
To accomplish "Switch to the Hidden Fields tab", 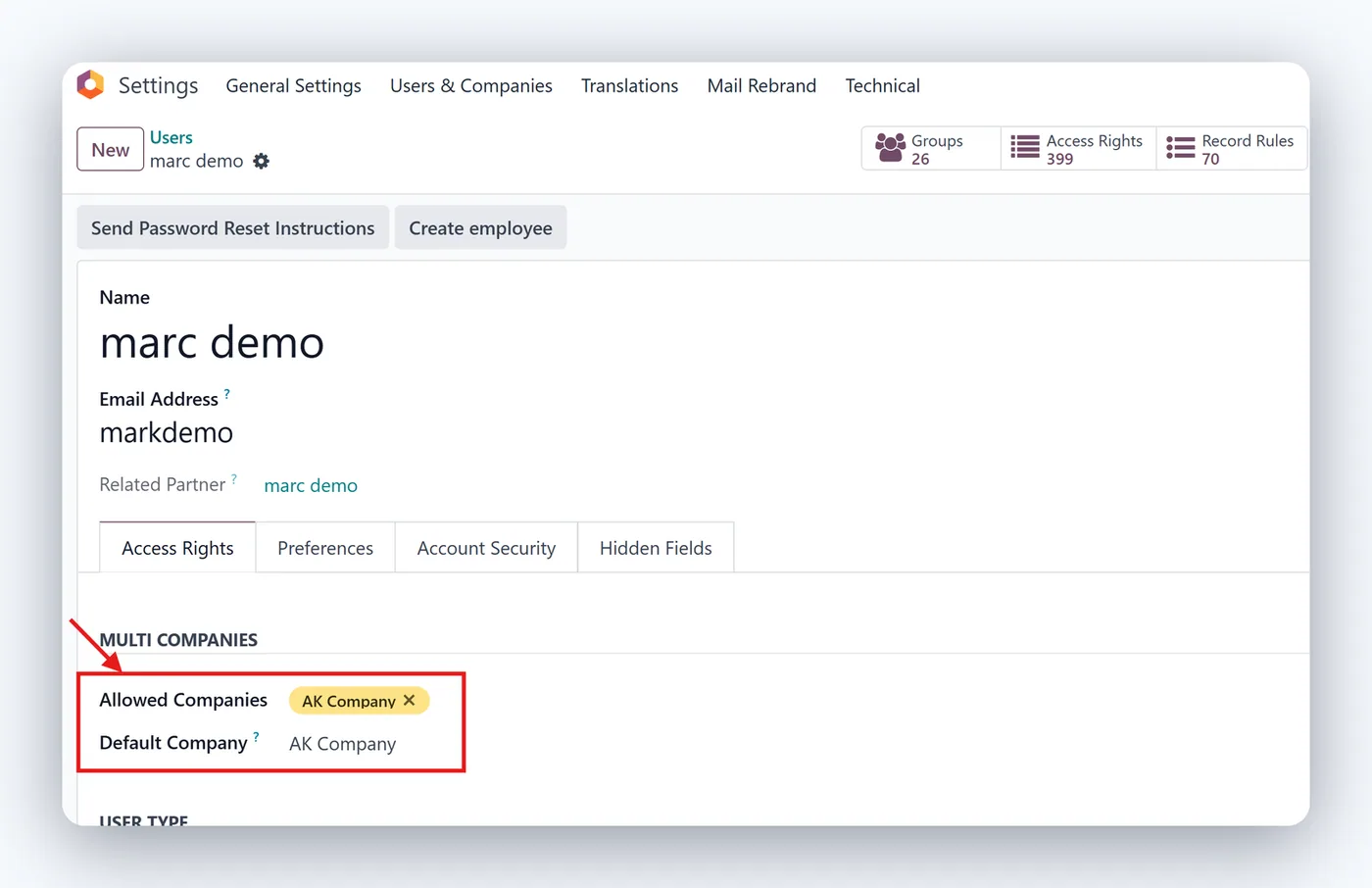I will click(x=656, y=548).
